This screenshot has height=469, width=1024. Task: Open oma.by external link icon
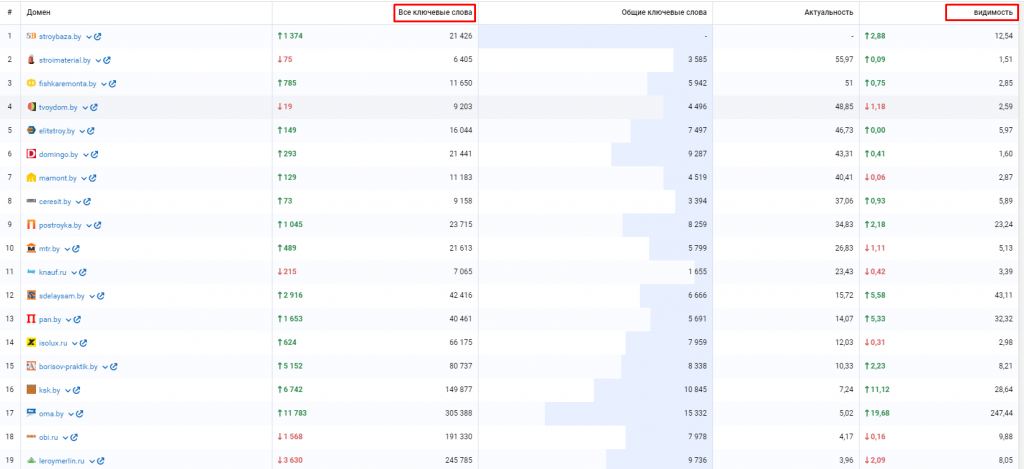(x=80, y=413)
